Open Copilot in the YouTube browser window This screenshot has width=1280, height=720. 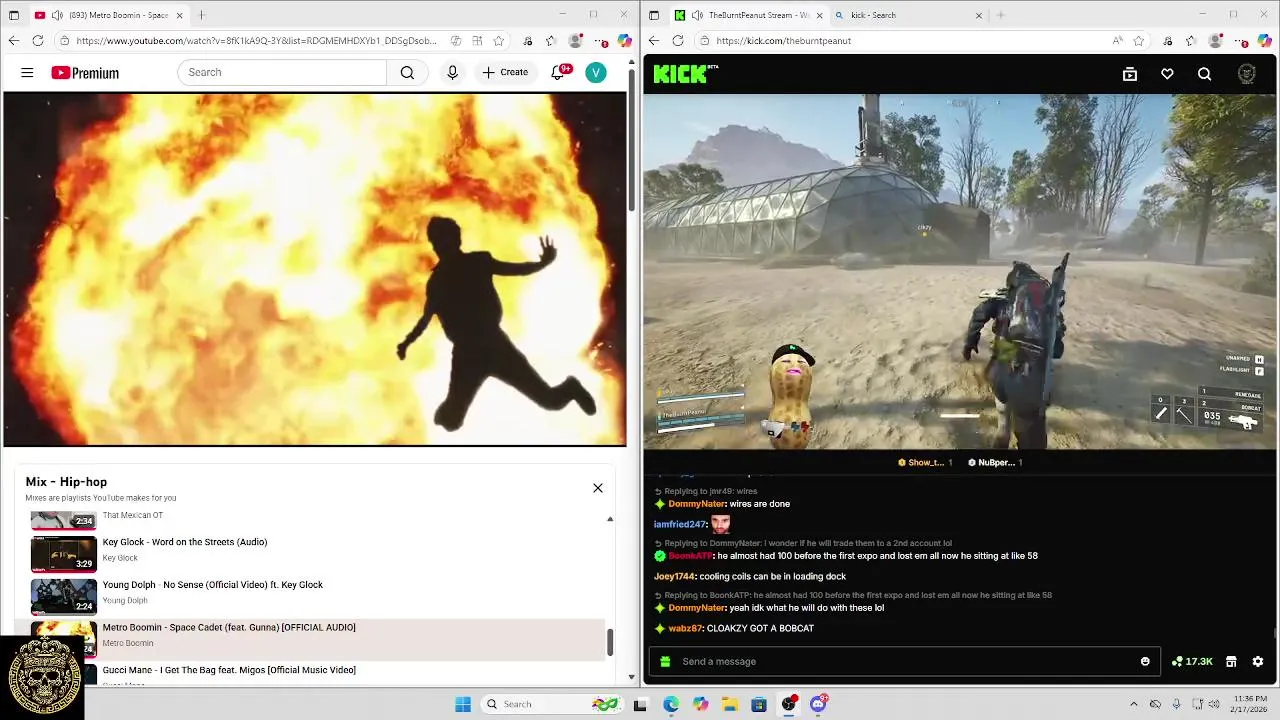624,41
